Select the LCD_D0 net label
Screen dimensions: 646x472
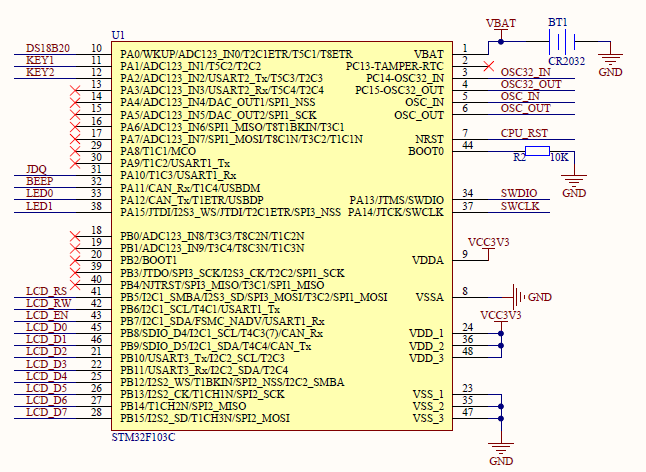click(x=47, y=327)
